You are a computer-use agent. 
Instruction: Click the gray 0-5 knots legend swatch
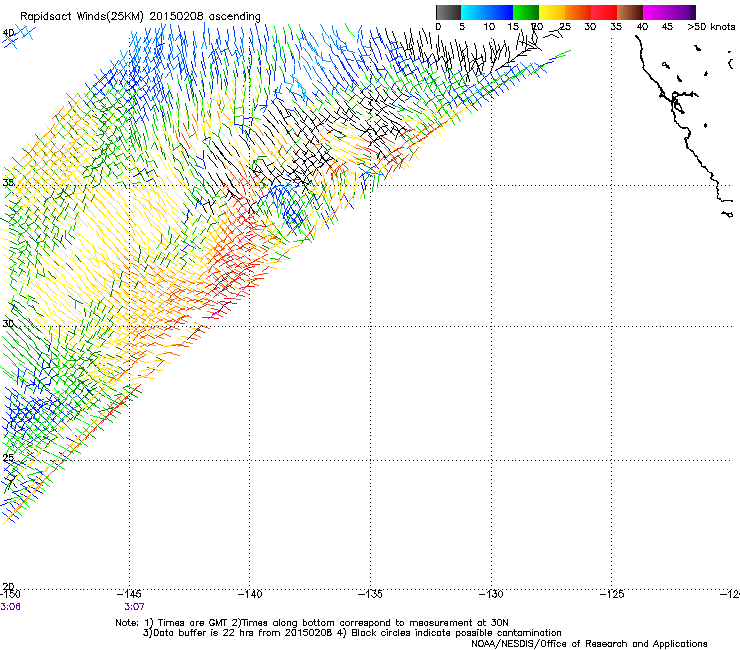448,12
